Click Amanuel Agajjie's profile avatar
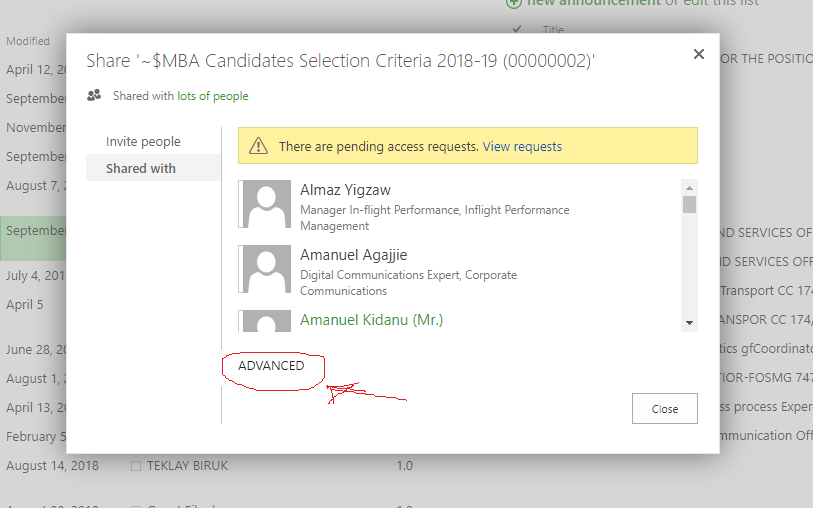 click(264, 269)
